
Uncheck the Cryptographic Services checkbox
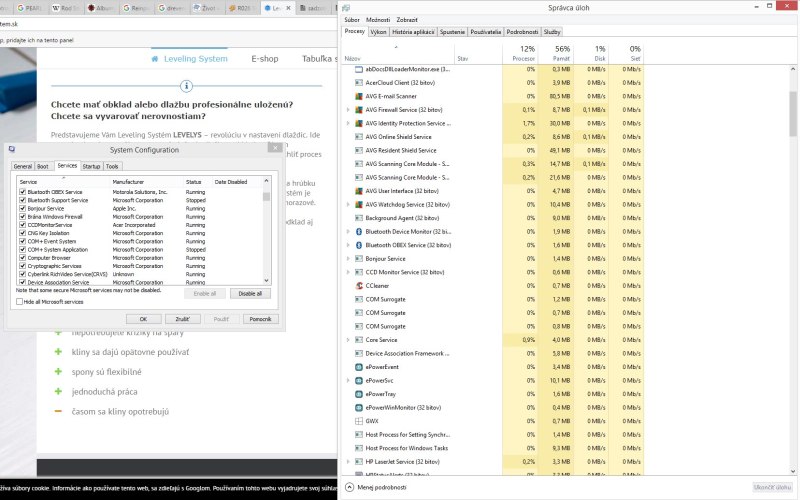pyautogui.click(x=22, y=266)
